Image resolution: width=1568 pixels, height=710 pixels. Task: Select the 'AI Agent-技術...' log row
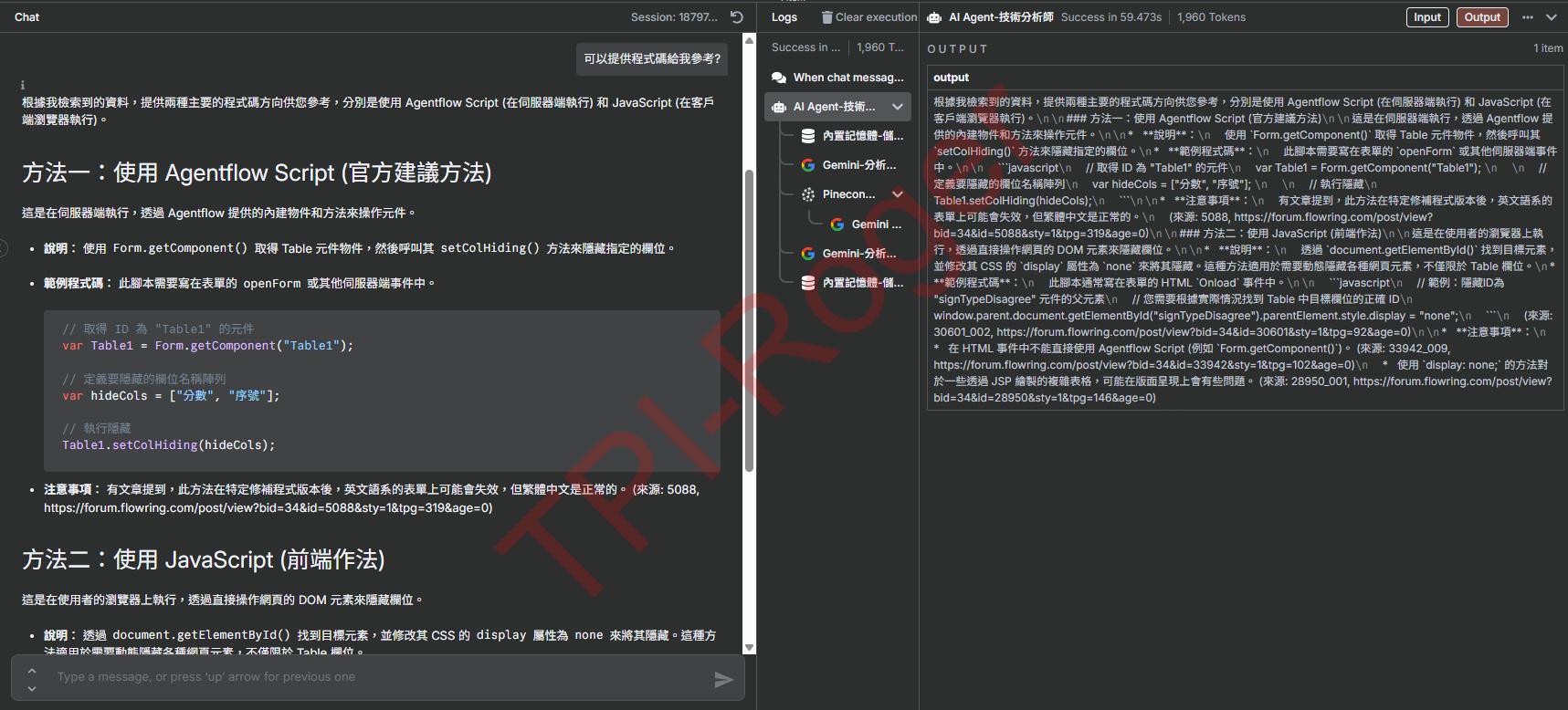click(x=838, y=107)
